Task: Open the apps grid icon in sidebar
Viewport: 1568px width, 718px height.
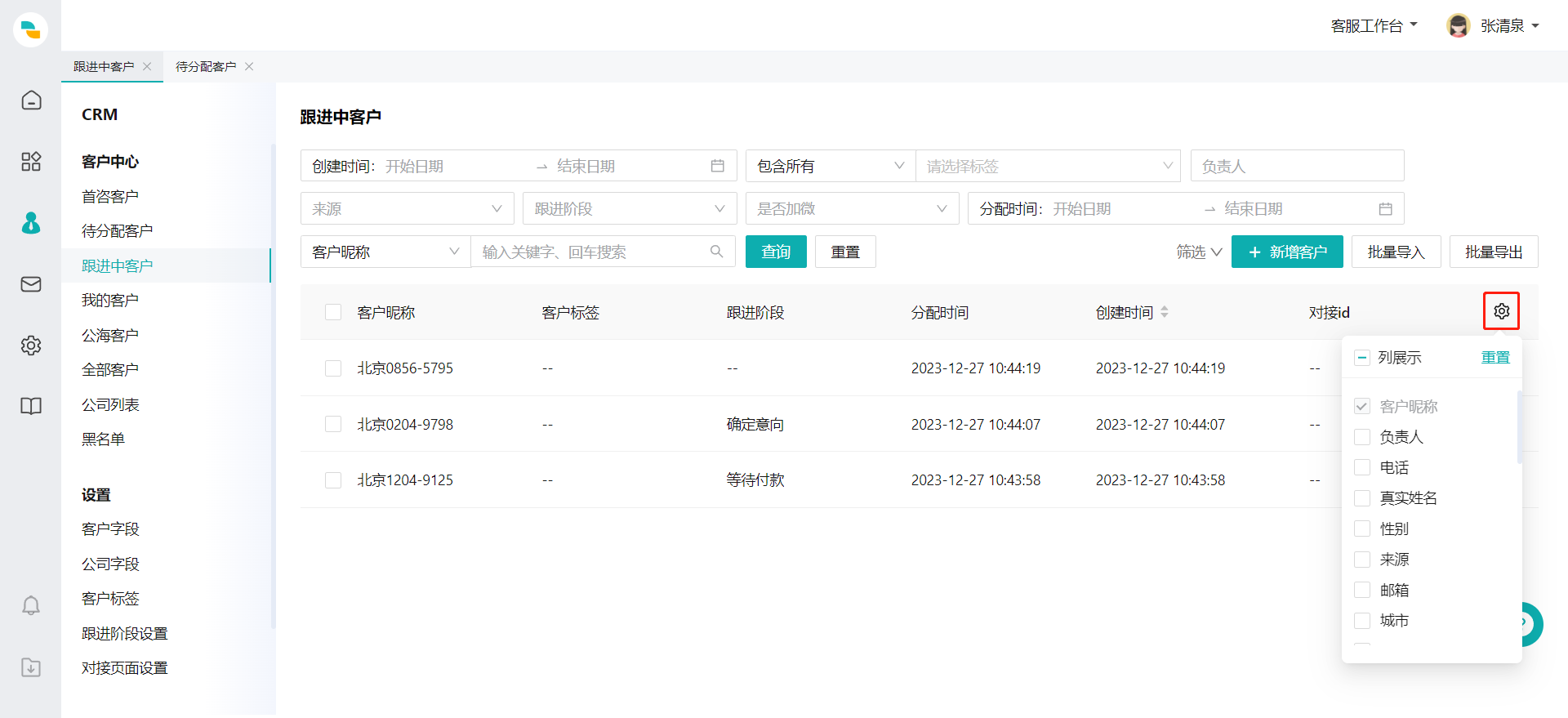Action: pyautogui.click(x=31, y=162)
